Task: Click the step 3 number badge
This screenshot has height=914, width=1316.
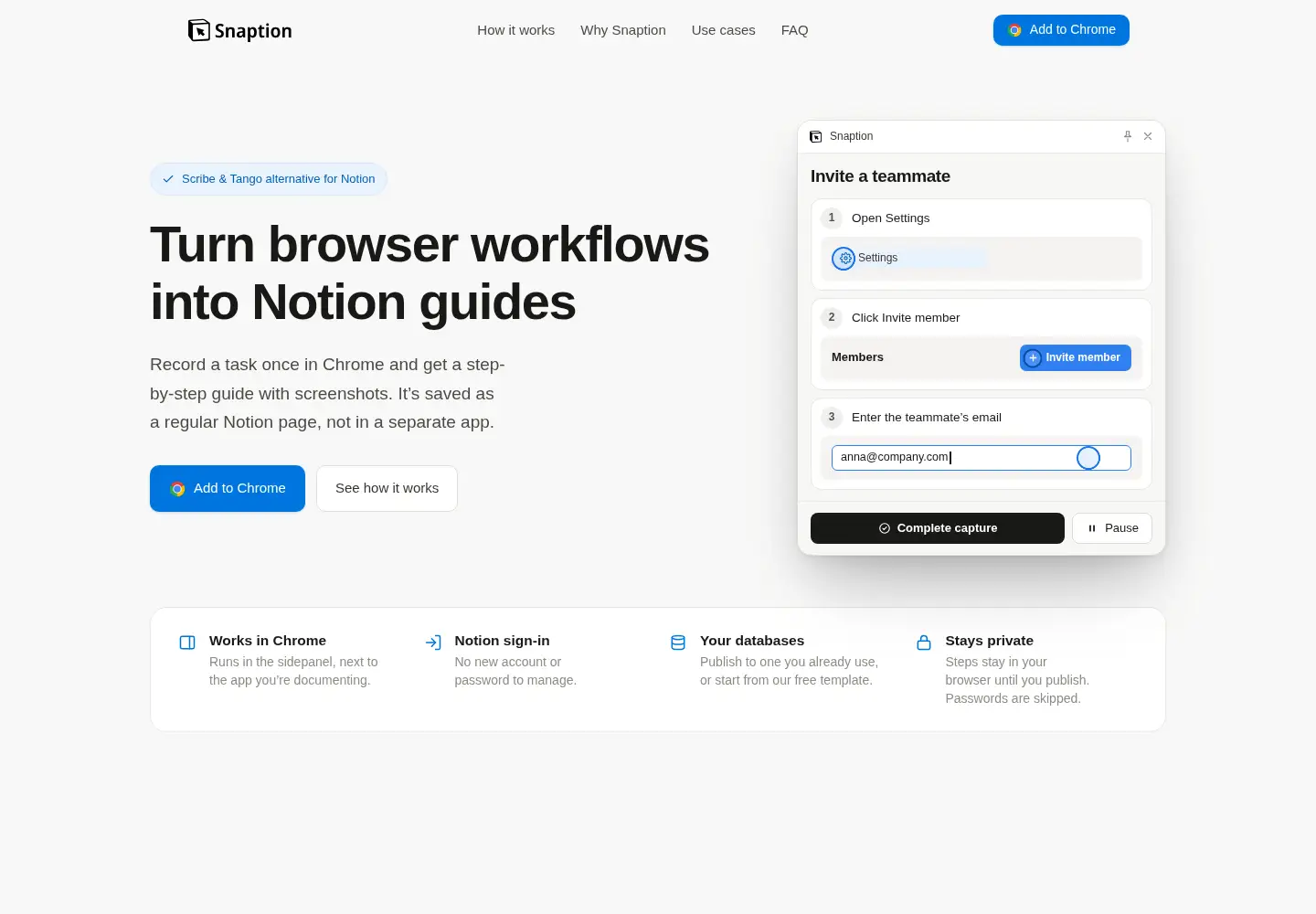Action: coord(832,417)
